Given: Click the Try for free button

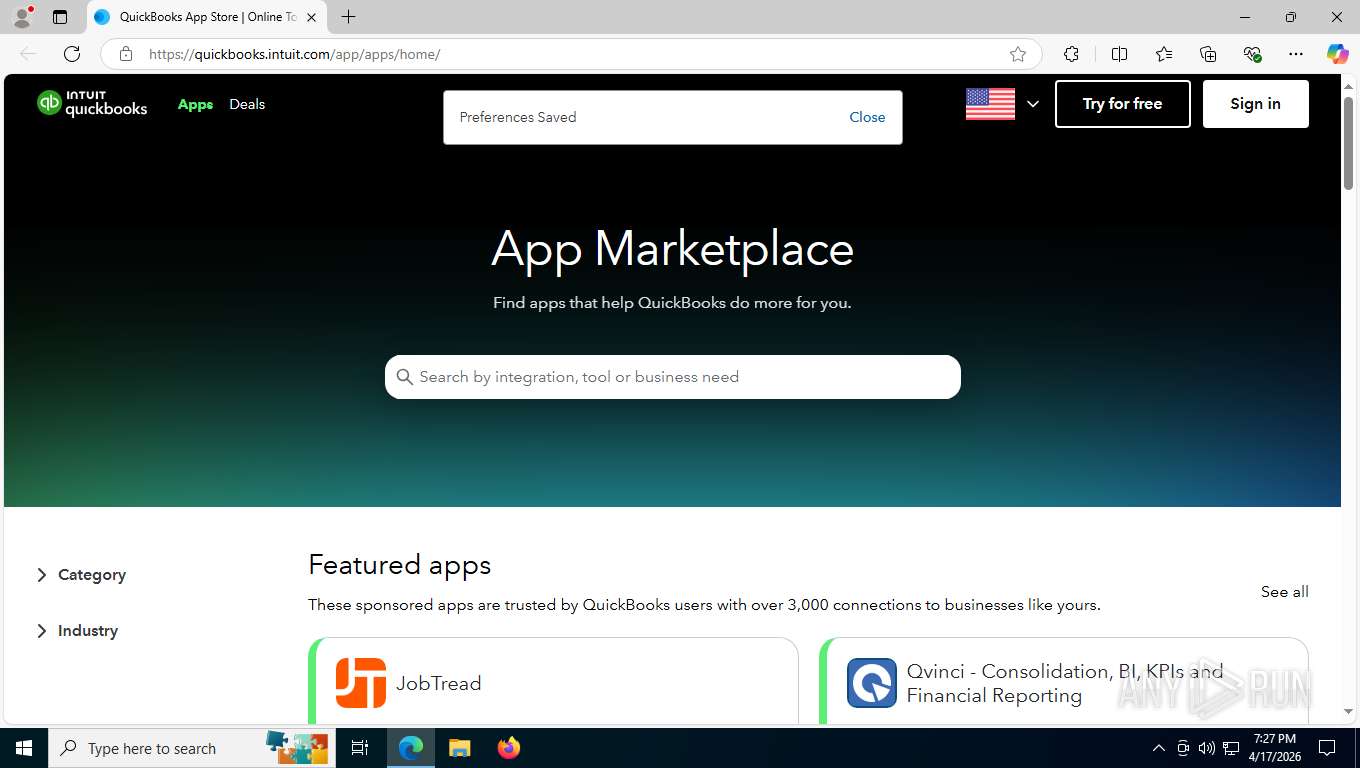Looking at the screenshot, I should [1122, 104].
